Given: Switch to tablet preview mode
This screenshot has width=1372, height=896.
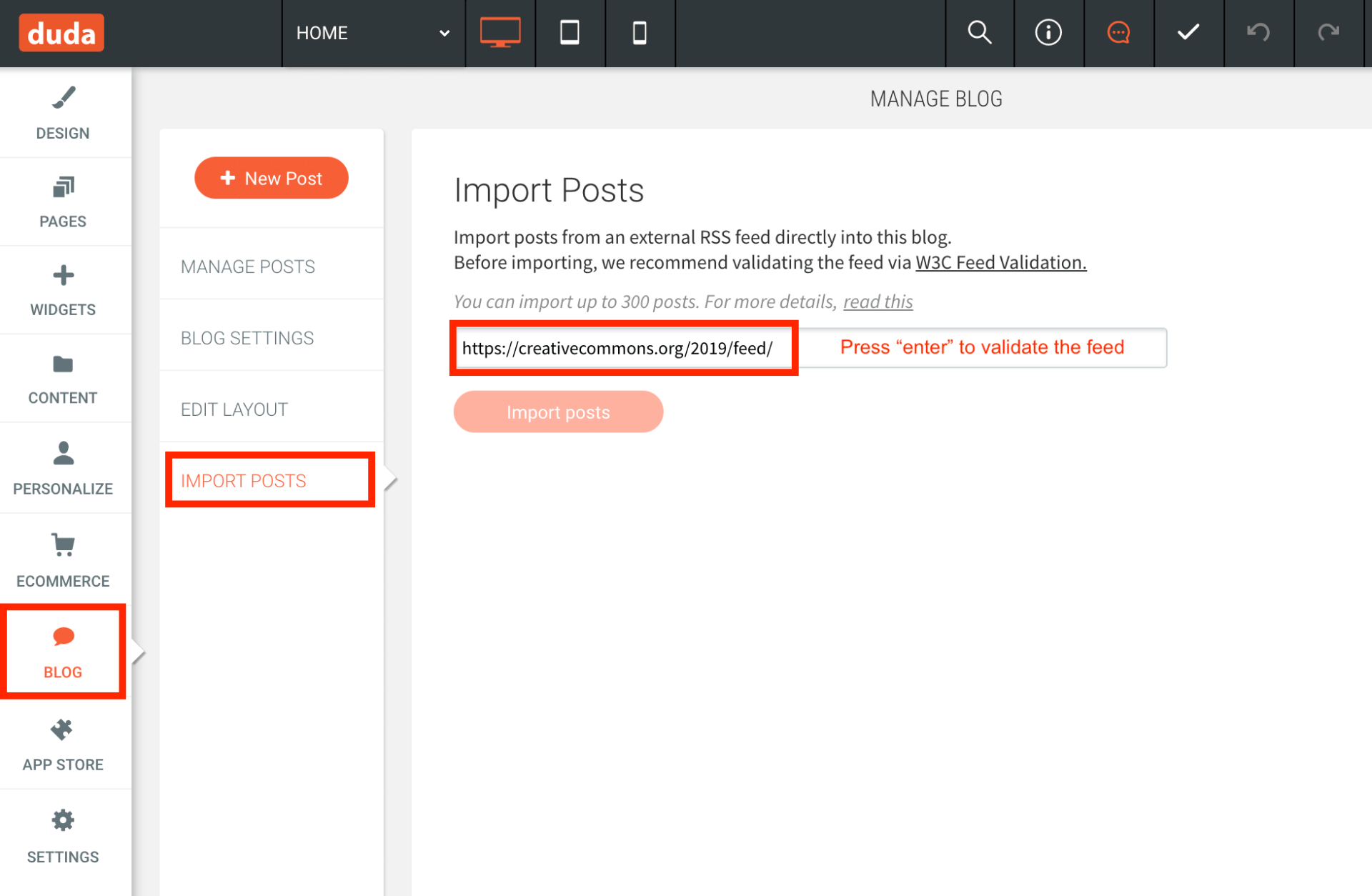Looking at the screenshot, I should click(x=570, y=33).
